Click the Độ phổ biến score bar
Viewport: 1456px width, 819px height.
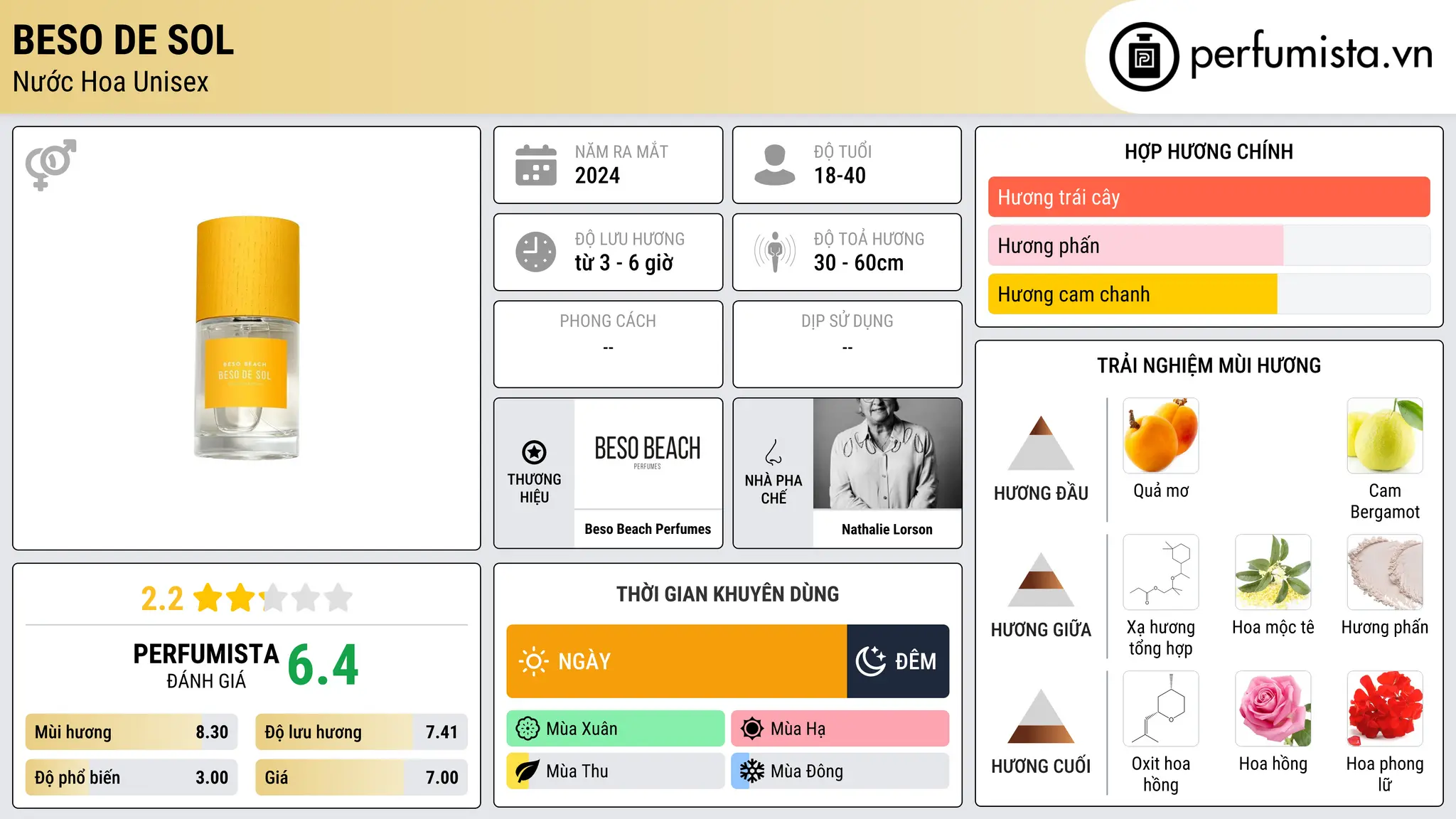pyautogui.click(x=132, y=778)
